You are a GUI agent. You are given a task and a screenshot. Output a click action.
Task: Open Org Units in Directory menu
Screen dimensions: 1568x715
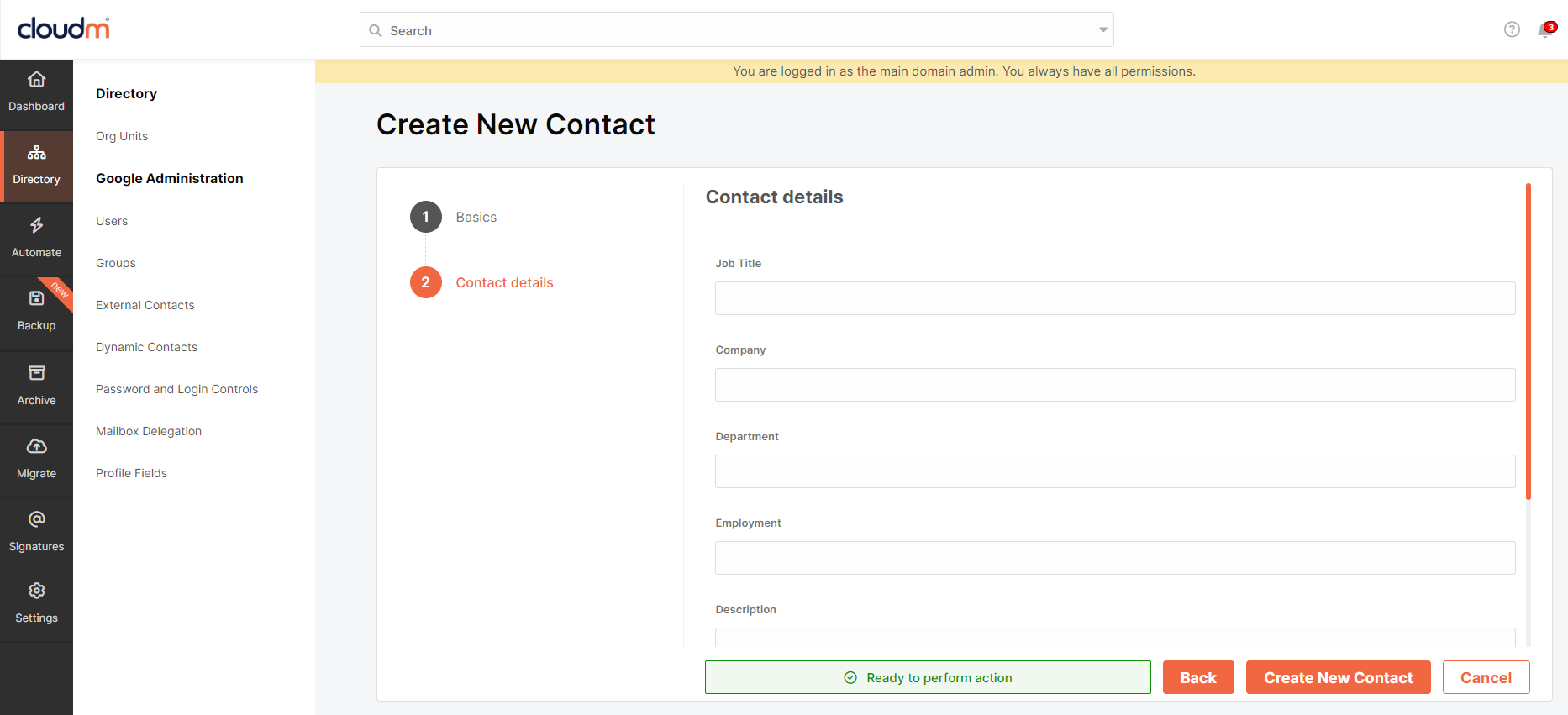tap(122, 136)
